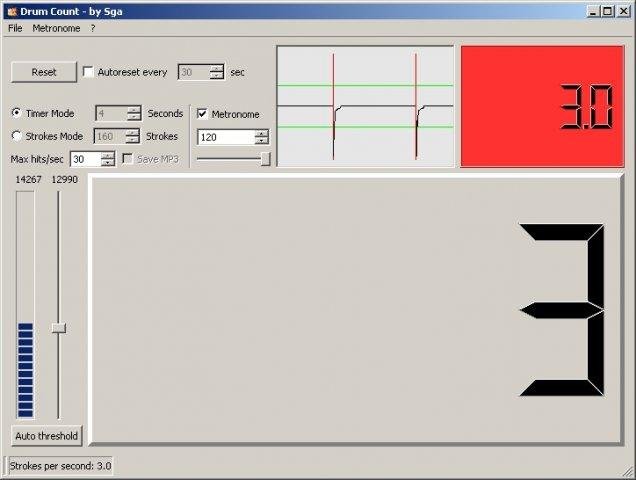This screenshot has height=480, width=636.
Task: Open the Metronome menu
Action: (x=55, y=28)
